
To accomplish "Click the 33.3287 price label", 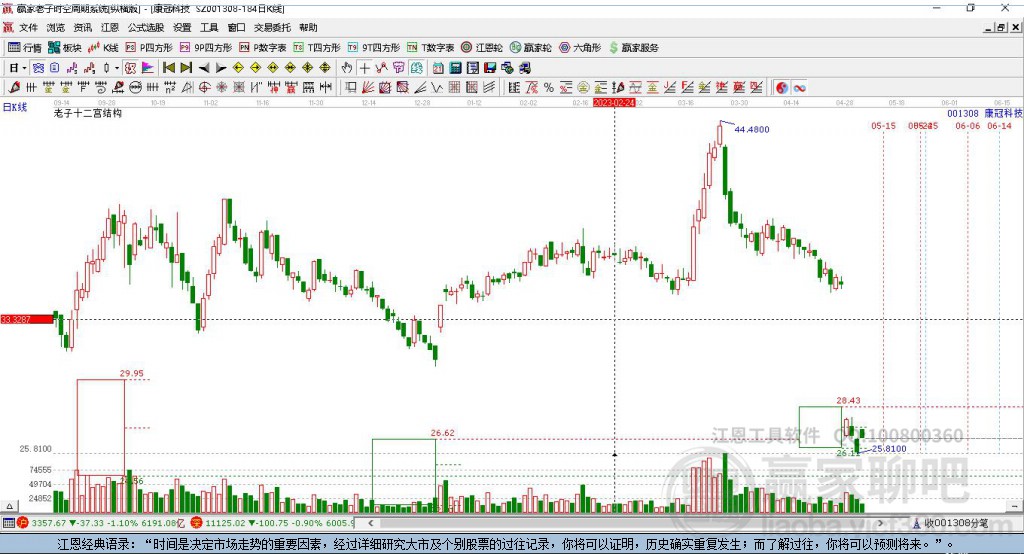I will [x=26, y=319].
